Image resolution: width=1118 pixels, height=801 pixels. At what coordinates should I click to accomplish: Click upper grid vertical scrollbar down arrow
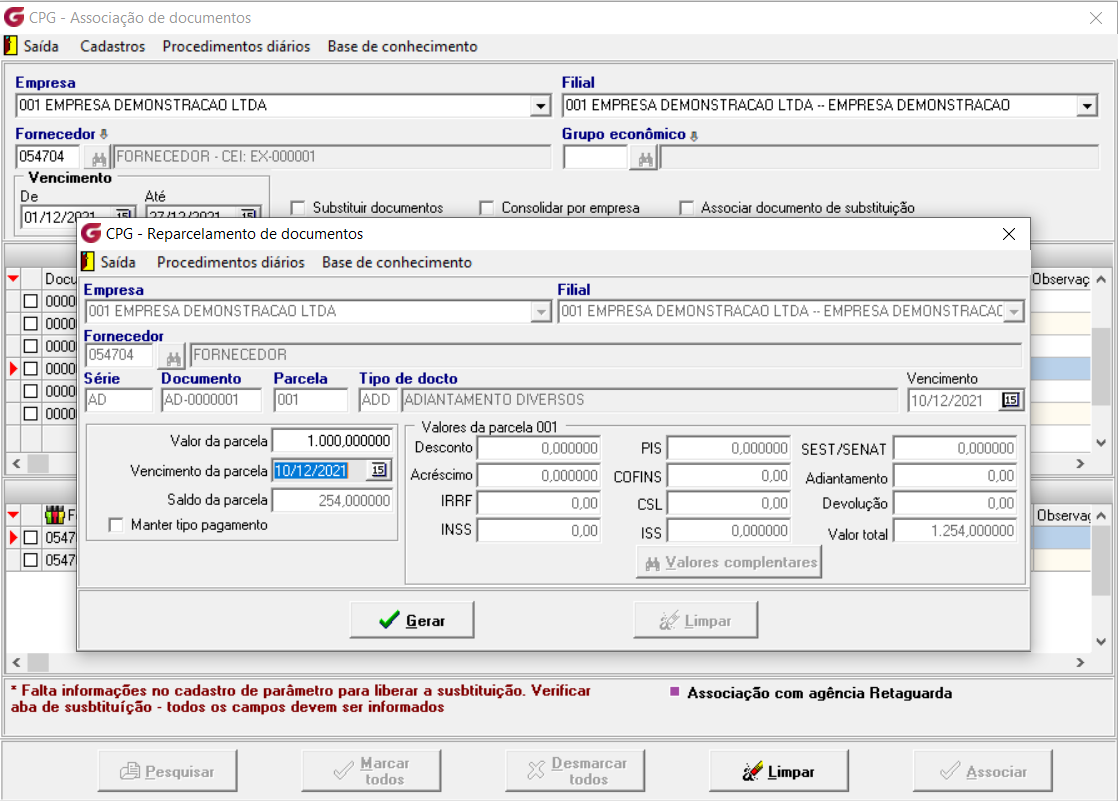[1101, 443]
